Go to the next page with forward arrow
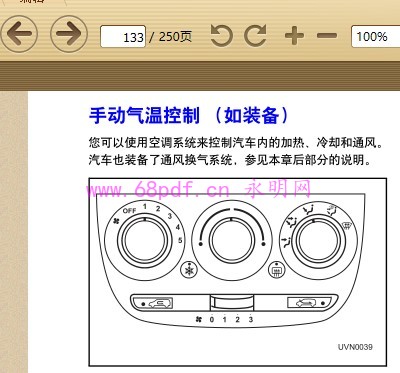The image size is (400, 373). pyautogui.click(x=69, y=34)
